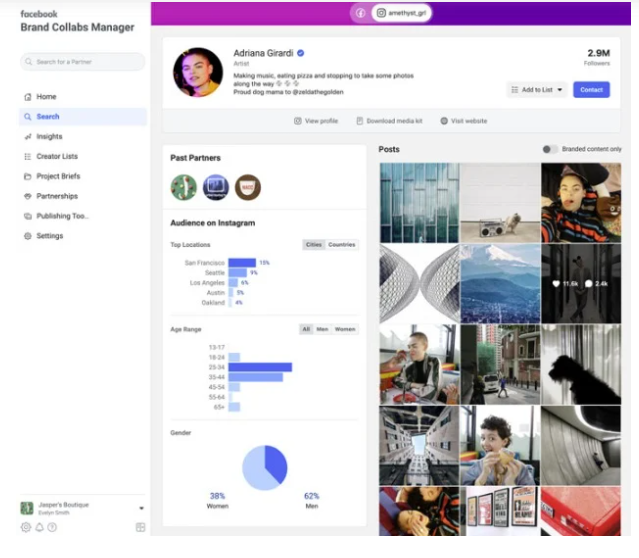This screenshot has width=639, height=558.
Task: Click the blue verified badge next to Adriana Girardi
Action: (301, 53)
